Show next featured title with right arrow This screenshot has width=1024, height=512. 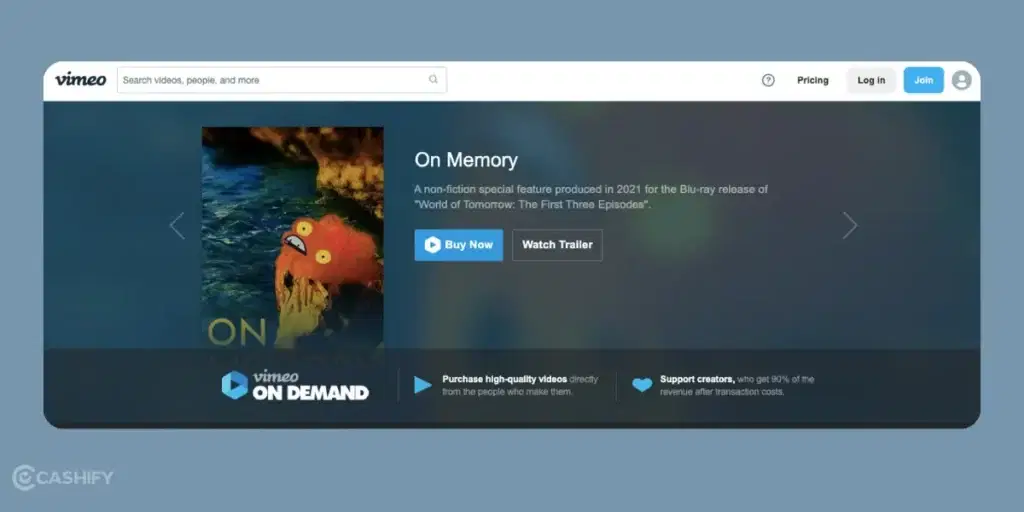pos(849,226)
